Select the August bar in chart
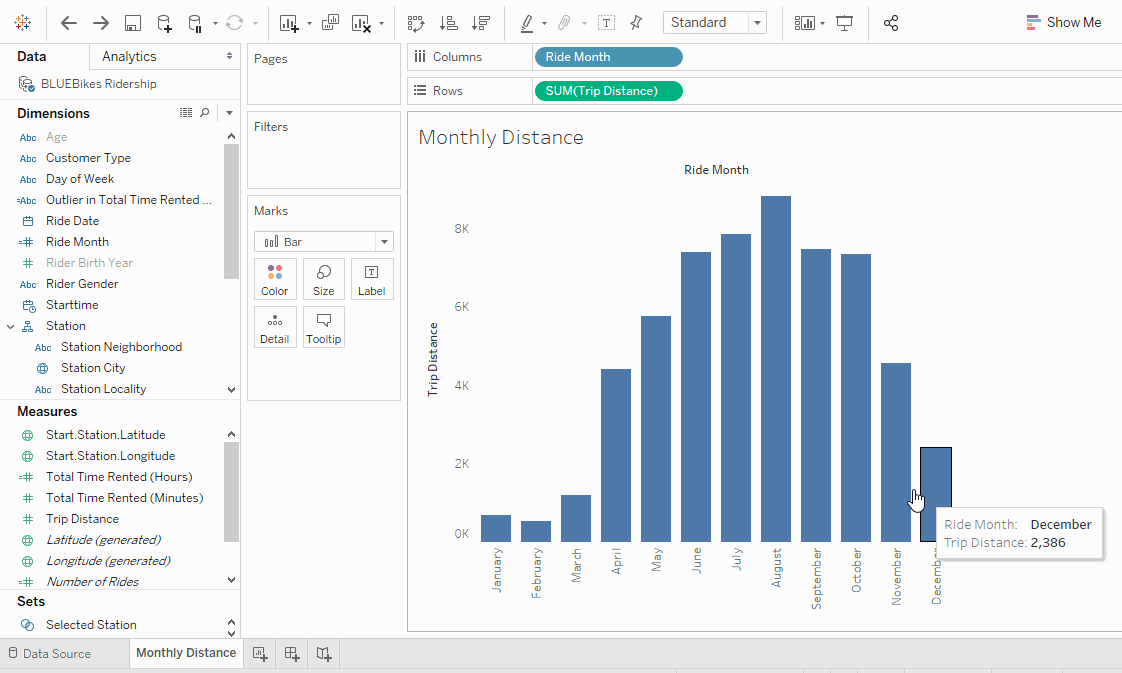Screen dimensions: 1122x673 pyautogui.click(x=776, y=368)
